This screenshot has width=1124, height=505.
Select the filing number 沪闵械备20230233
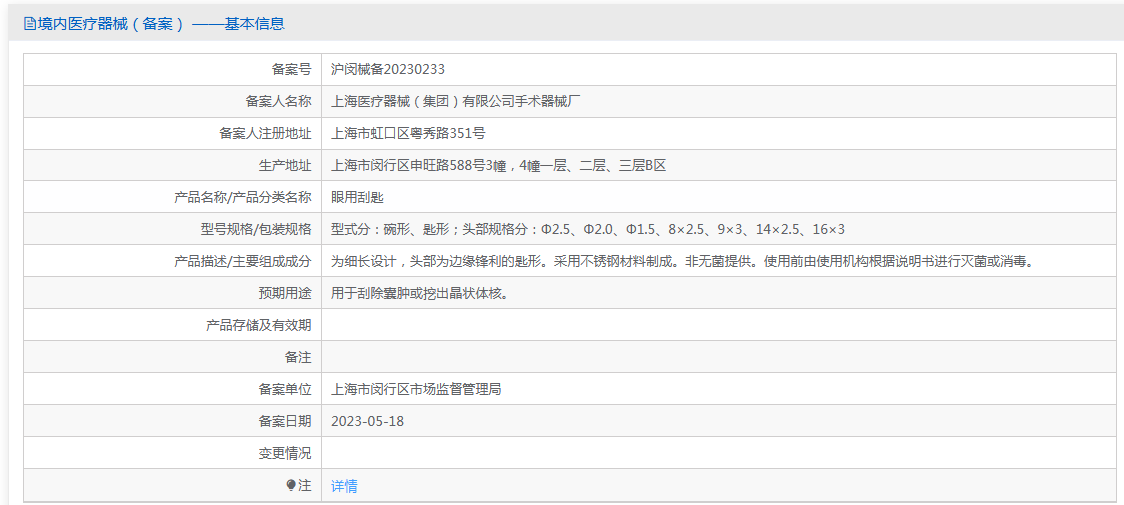click(388, 69)
